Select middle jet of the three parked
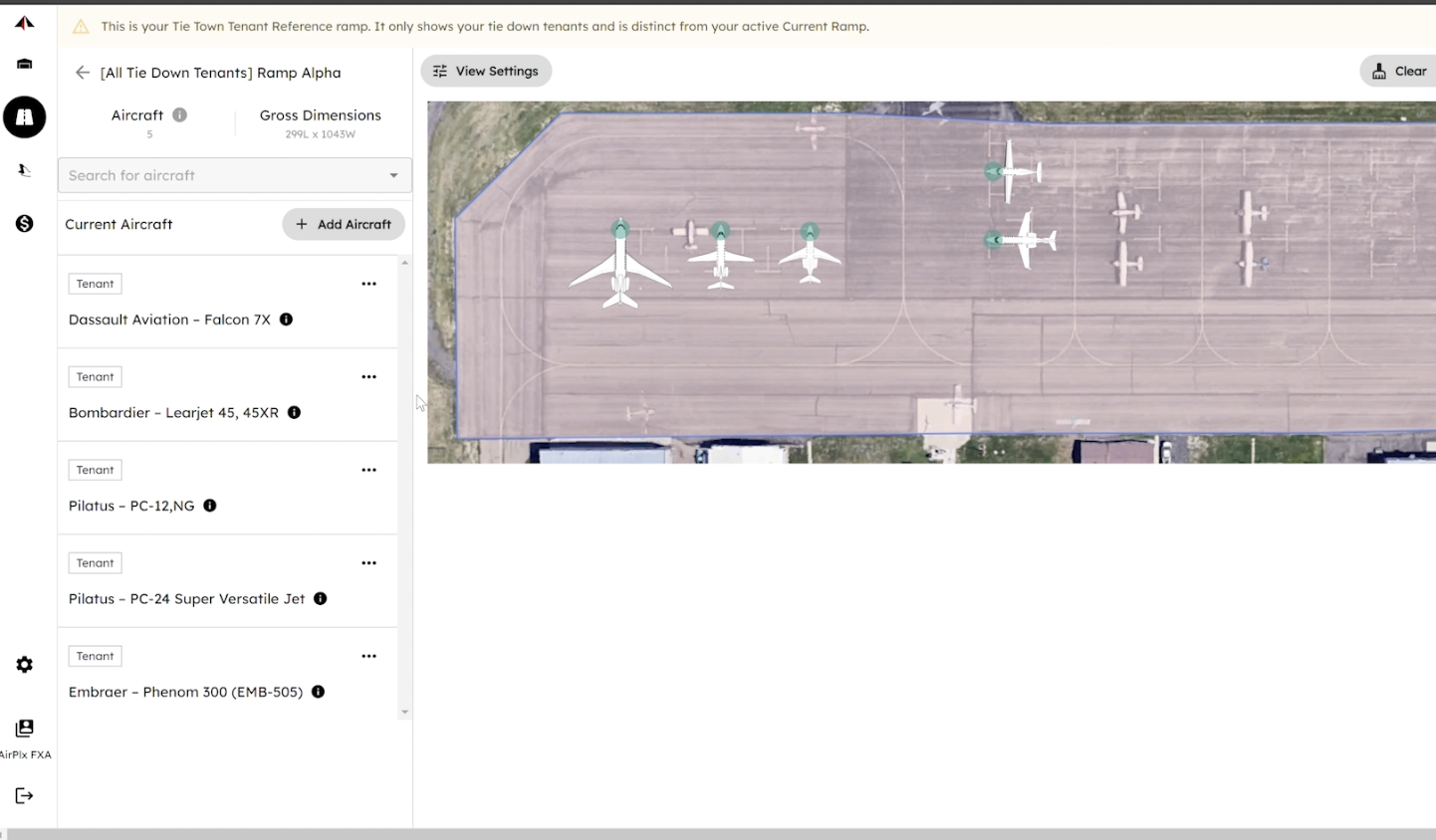Viewport: 1436px width, 840px height. (x=721, y=256)
